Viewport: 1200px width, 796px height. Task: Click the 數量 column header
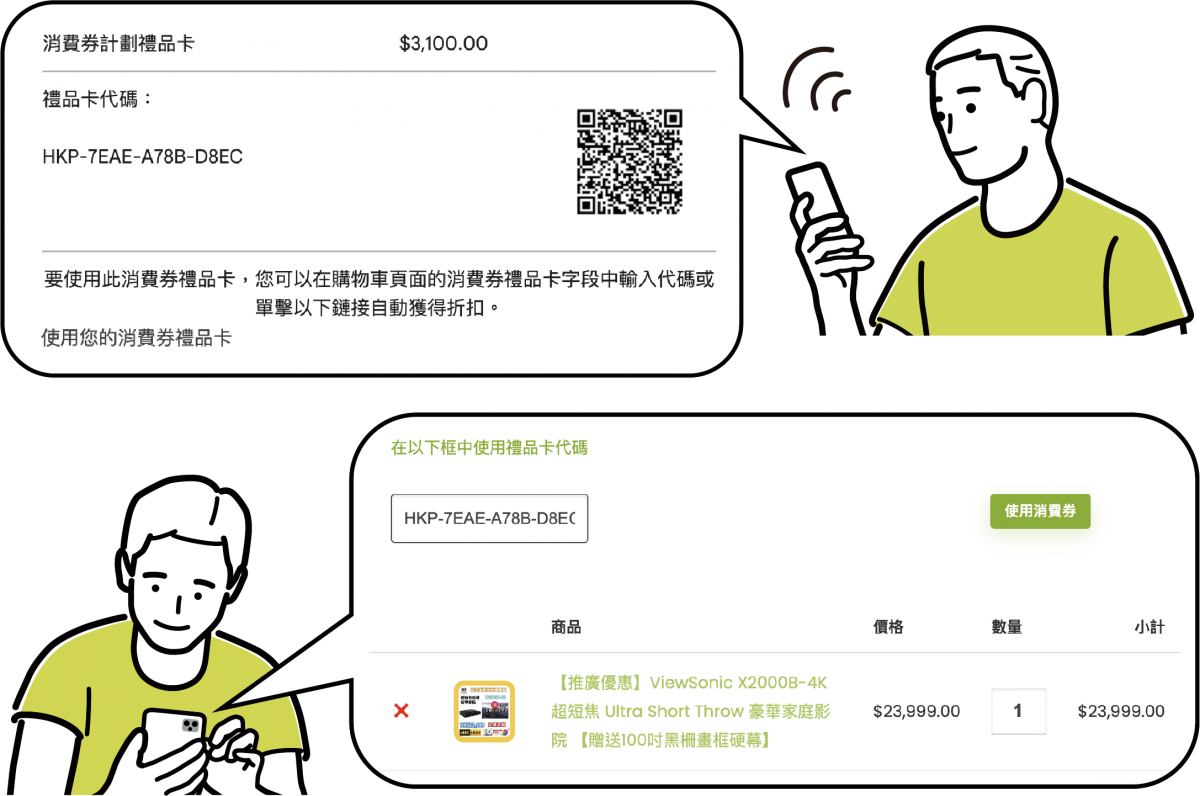click(x=1007, y=627)
